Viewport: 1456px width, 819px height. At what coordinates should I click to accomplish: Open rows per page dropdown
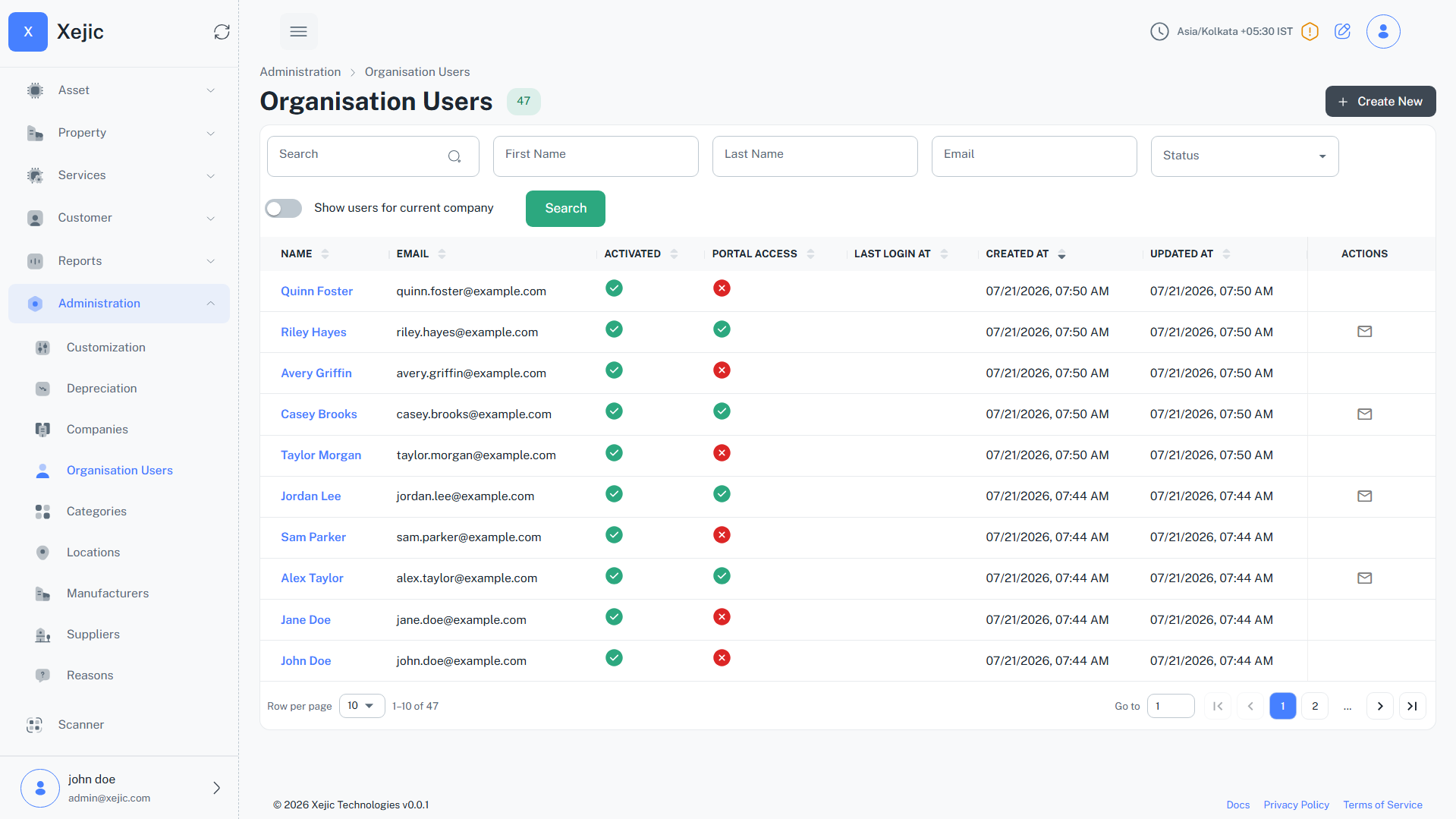362,706
